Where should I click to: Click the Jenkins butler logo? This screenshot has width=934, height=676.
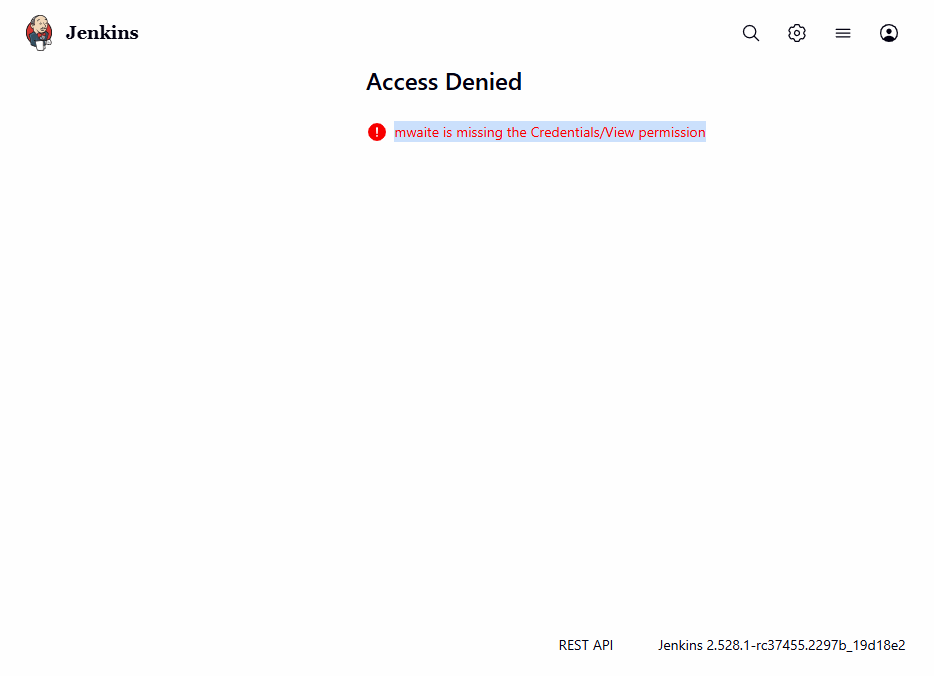pos(39,33)
